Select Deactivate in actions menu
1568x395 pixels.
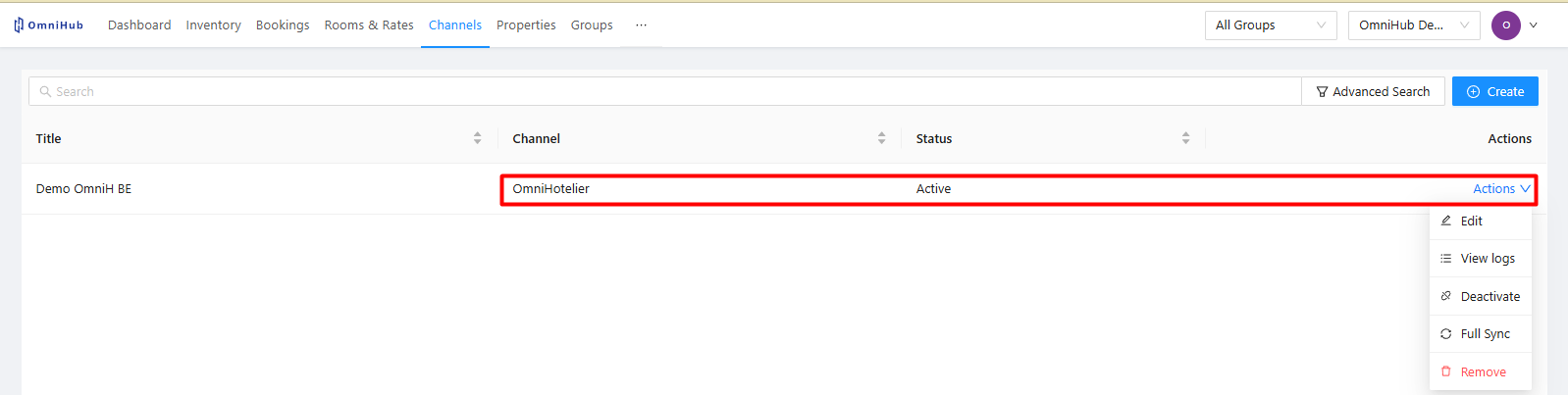tap(1480, 297)
